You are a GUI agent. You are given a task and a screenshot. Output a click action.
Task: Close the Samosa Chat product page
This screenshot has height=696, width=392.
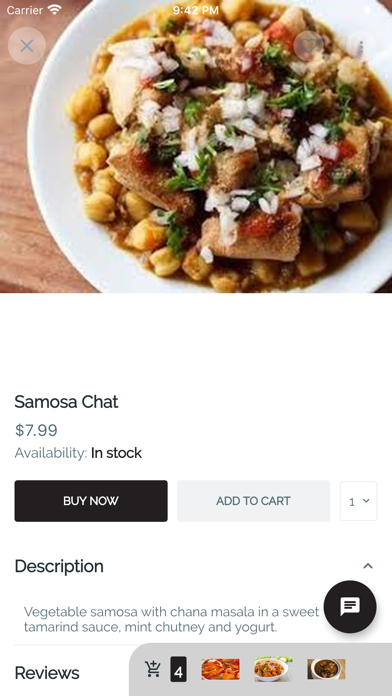click(27, 46)
